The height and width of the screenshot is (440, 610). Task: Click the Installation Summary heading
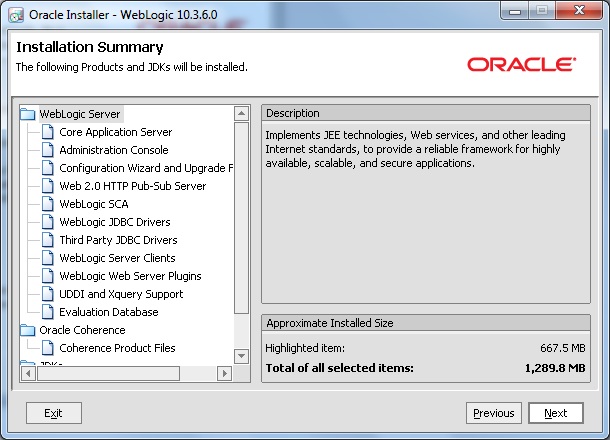coord(90,47)
